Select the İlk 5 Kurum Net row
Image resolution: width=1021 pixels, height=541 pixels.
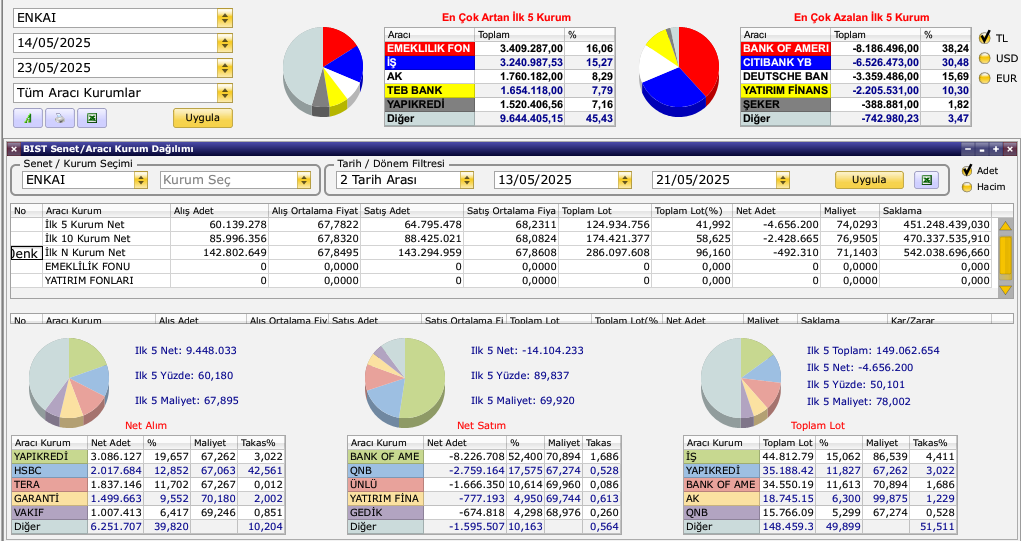coord(501,224)
